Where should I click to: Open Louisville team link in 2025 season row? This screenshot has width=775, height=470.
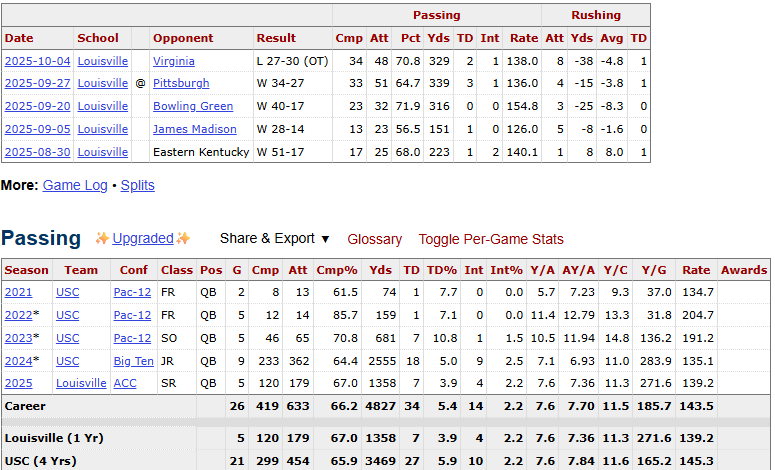pyautogui.click(x=81, y=384)
